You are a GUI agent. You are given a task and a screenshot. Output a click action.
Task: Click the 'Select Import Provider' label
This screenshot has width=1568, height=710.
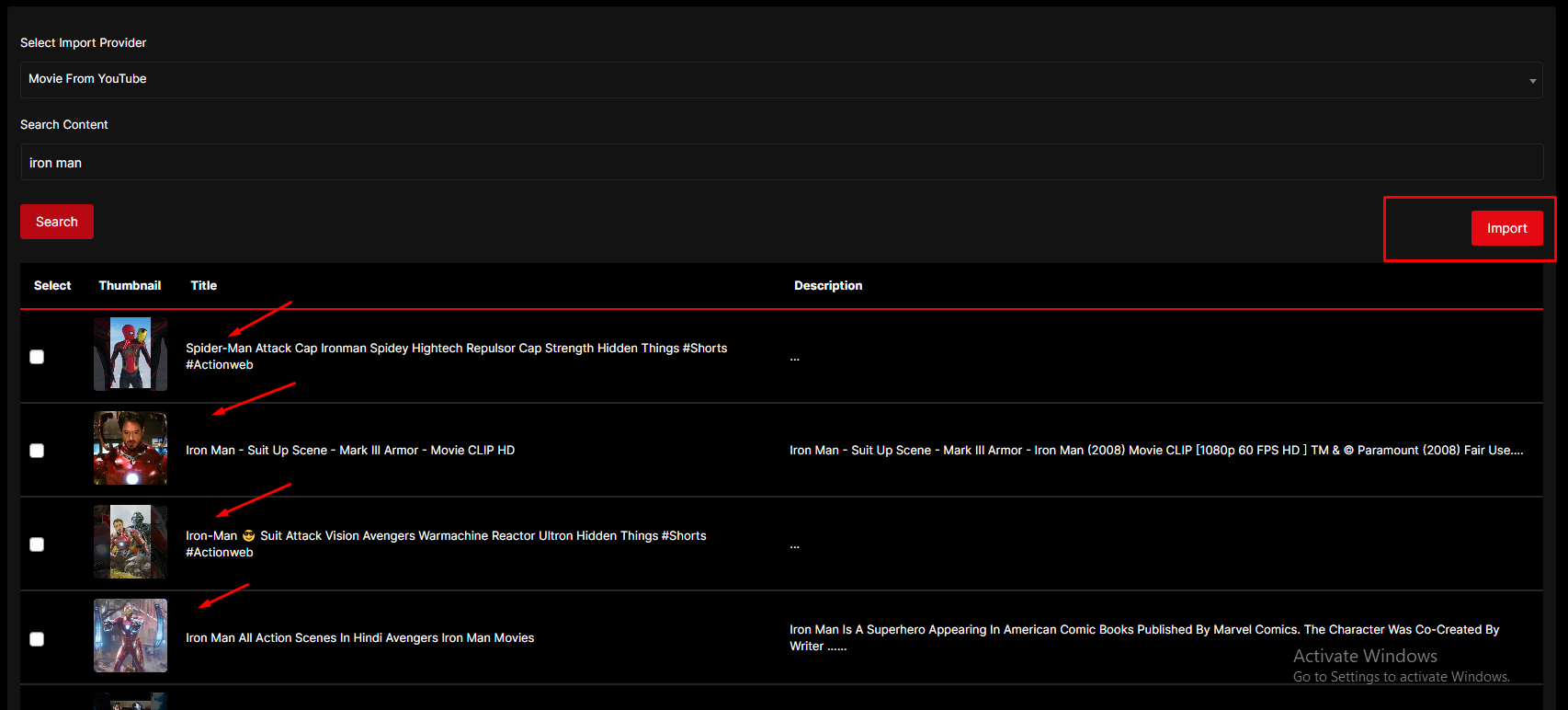(83, 42)
